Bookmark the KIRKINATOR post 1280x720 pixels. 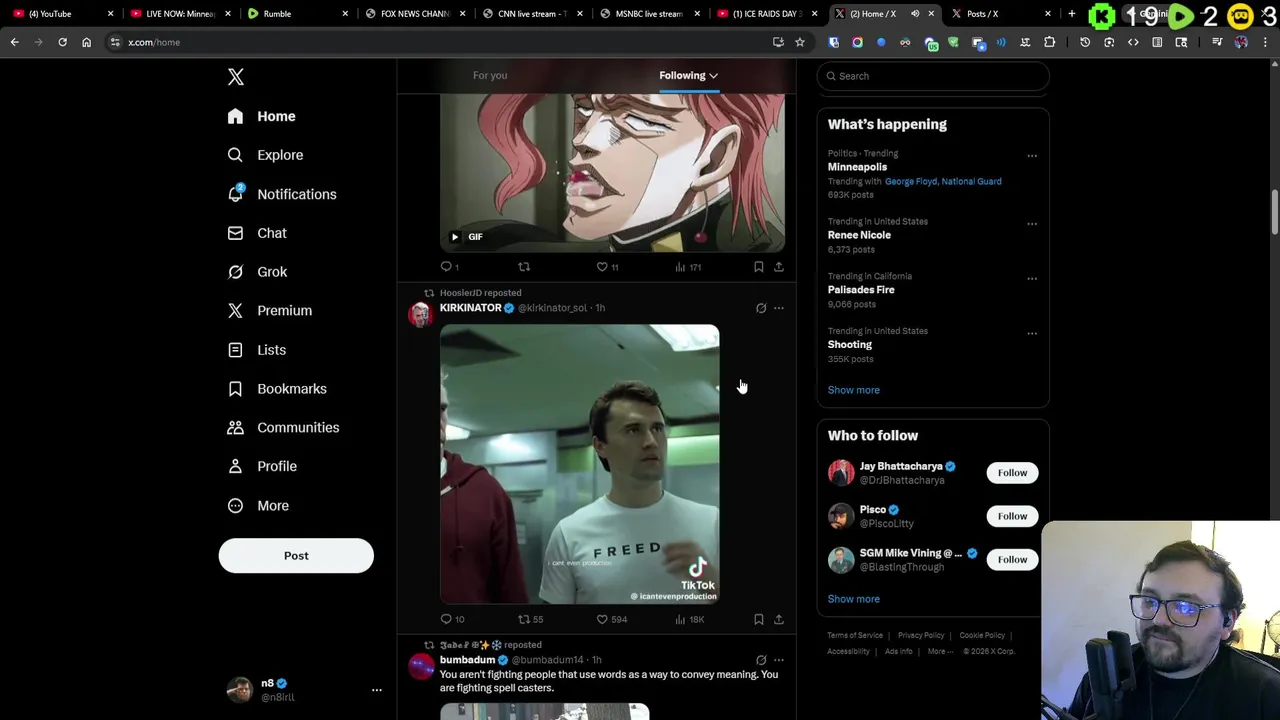pyautogui.click(x=758, y=619)
